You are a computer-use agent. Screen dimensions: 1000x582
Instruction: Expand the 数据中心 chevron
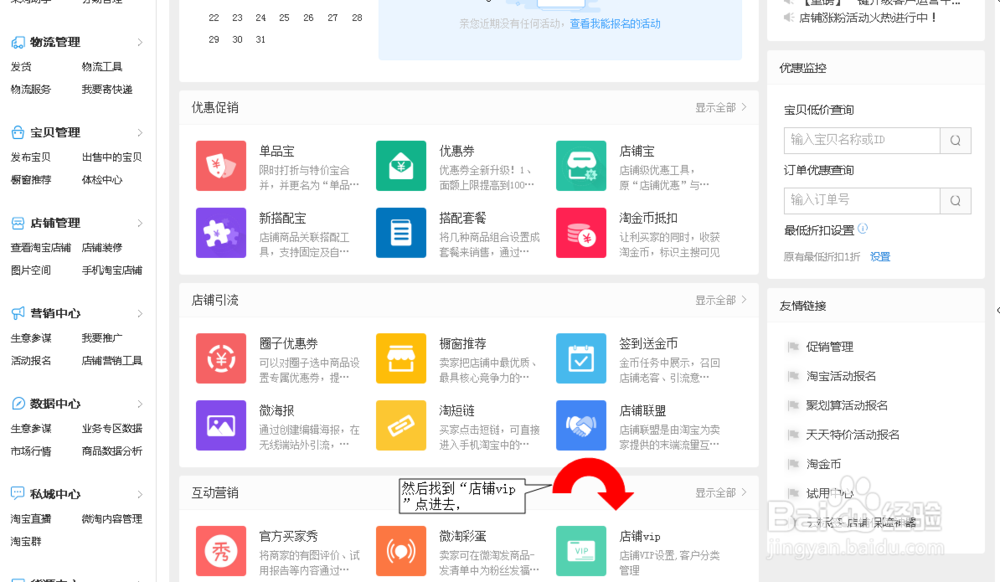coord(140,404)
